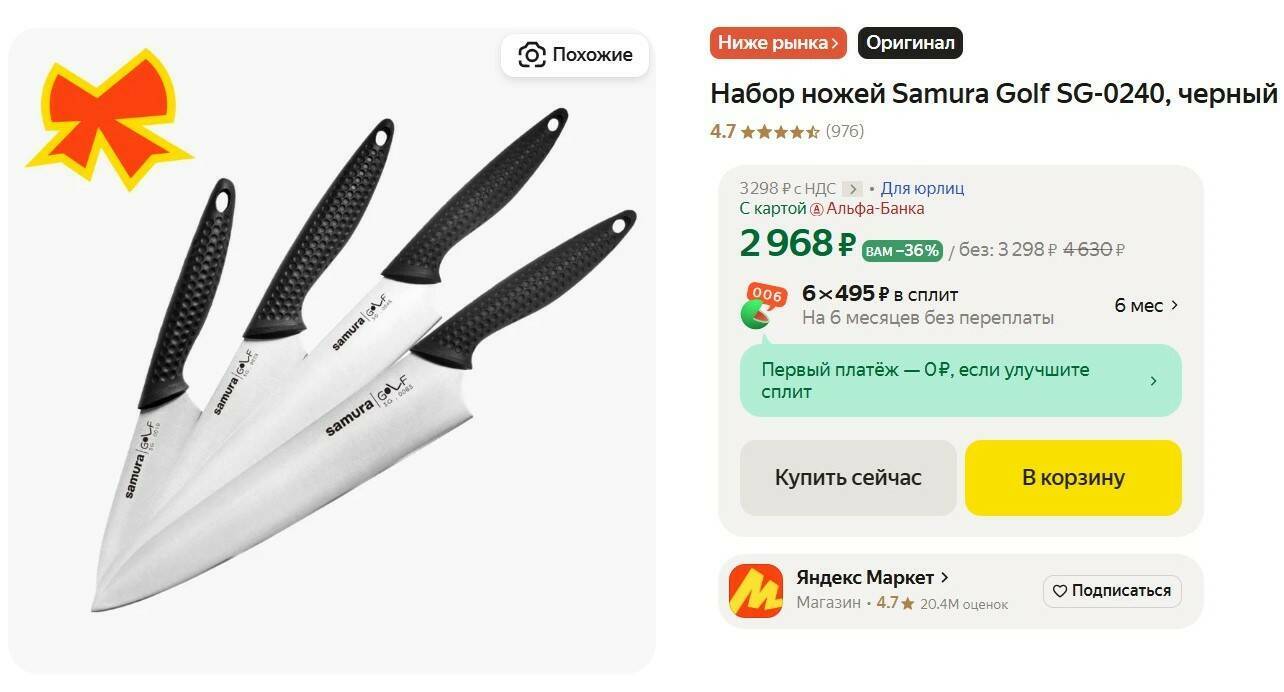Click the Для юрлиц link
Image resolution: width=1284 pixels, height=692 pixels.
922,188
